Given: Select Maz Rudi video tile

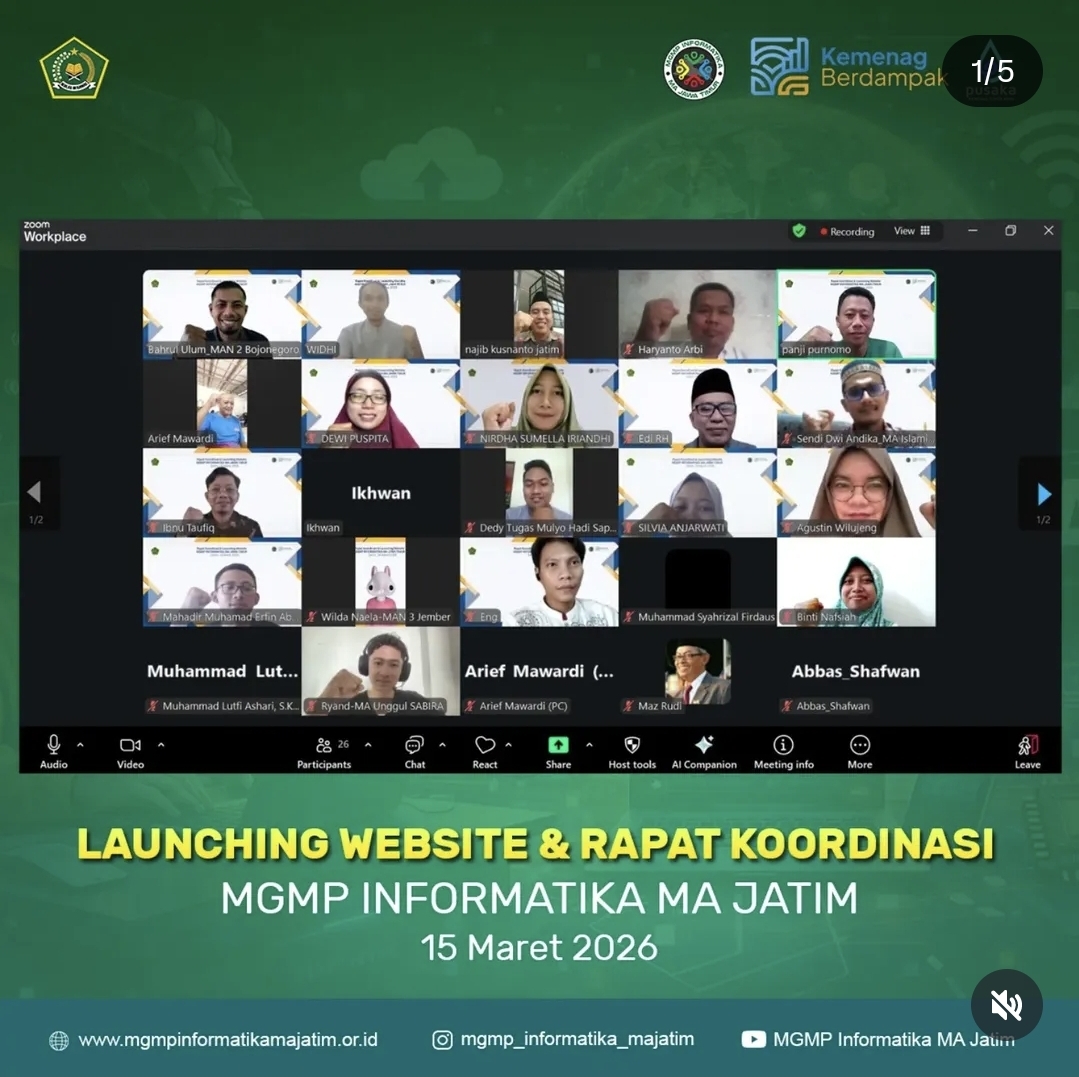Looking at the screenshot, I should point(697,671).
